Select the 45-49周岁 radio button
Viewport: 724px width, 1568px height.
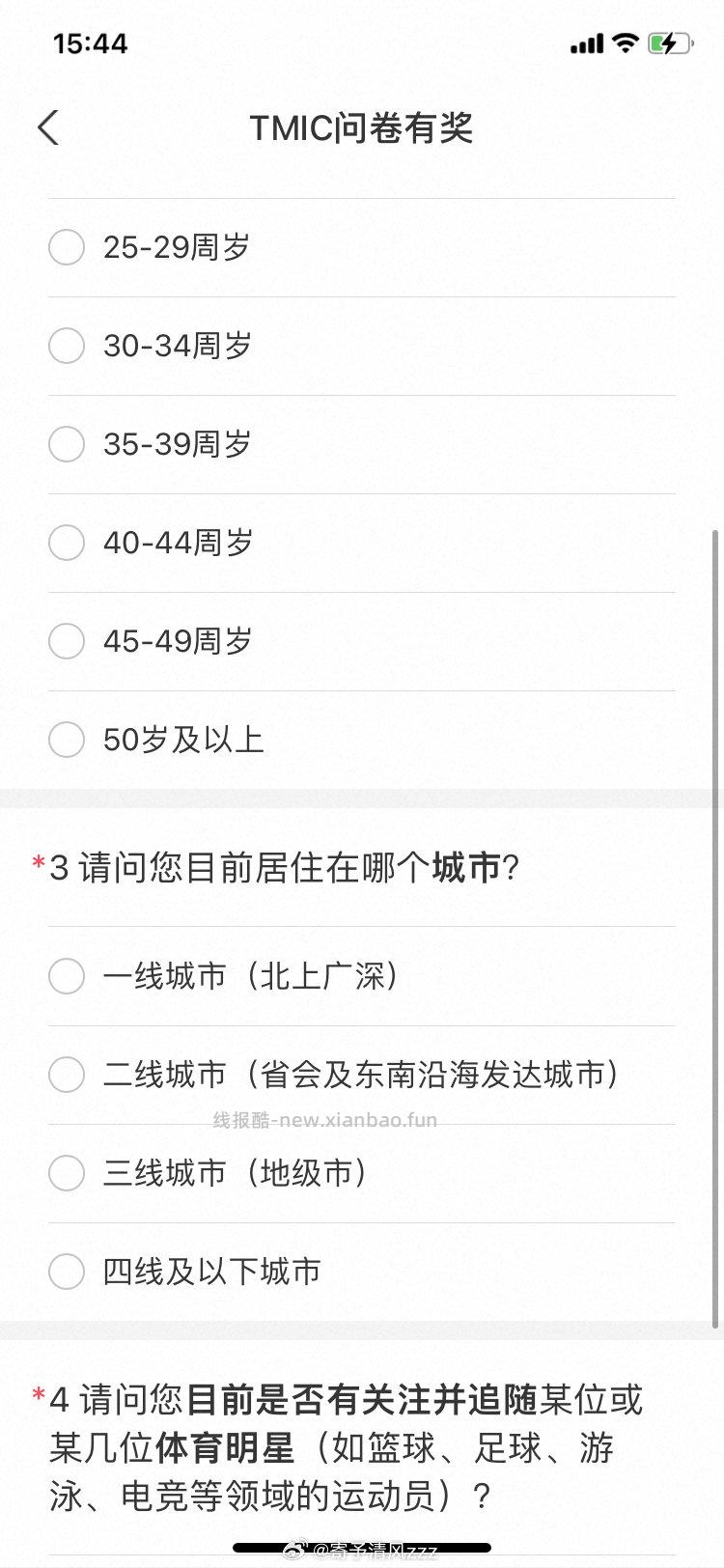pos(67,641)
